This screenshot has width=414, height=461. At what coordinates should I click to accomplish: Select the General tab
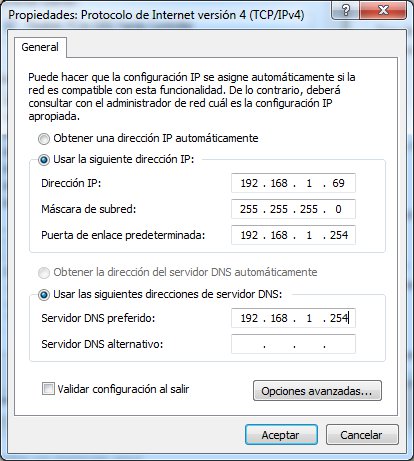click(x=40, y=47)
